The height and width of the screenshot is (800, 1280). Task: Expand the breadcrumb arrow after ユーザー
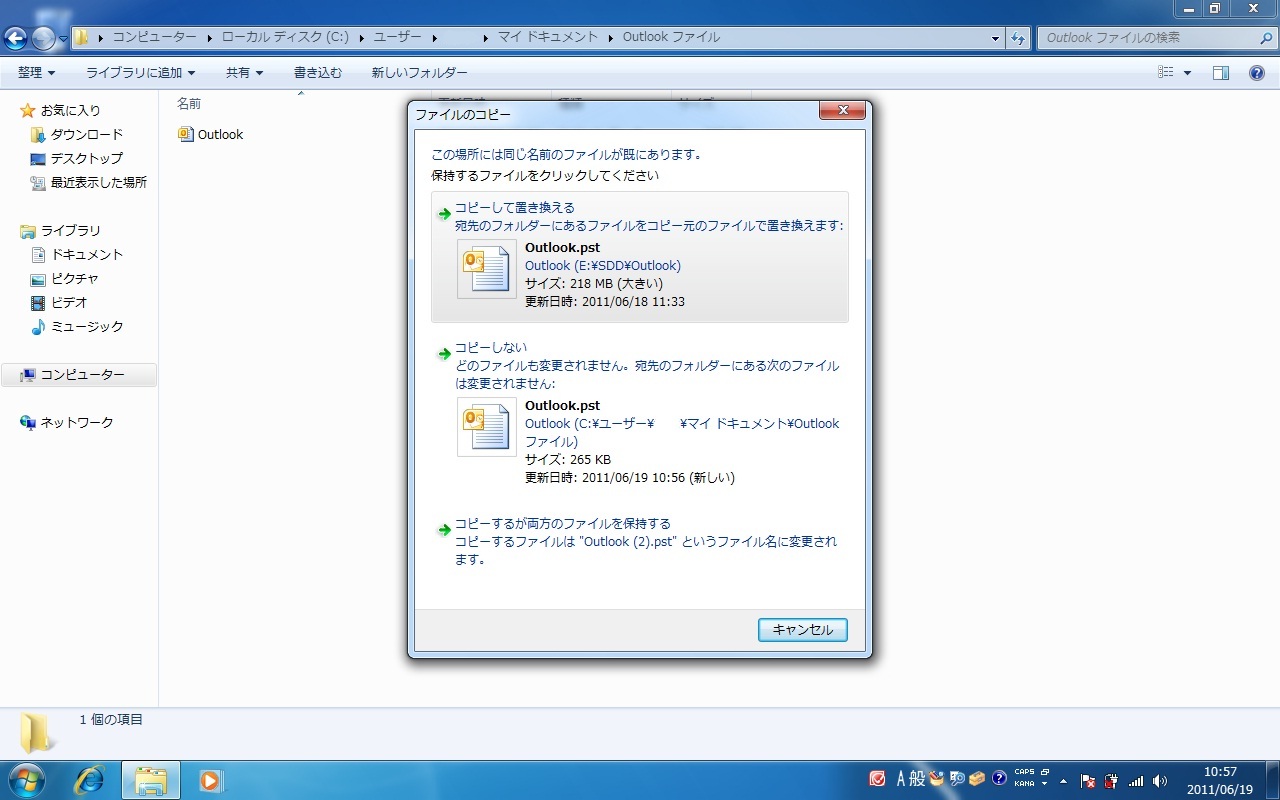434,38
